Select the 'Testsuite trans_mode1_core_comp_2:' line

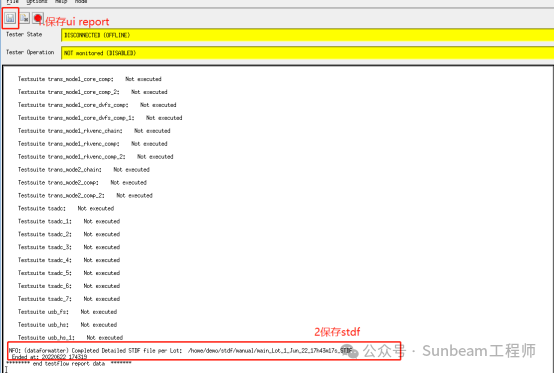point(93,92)
